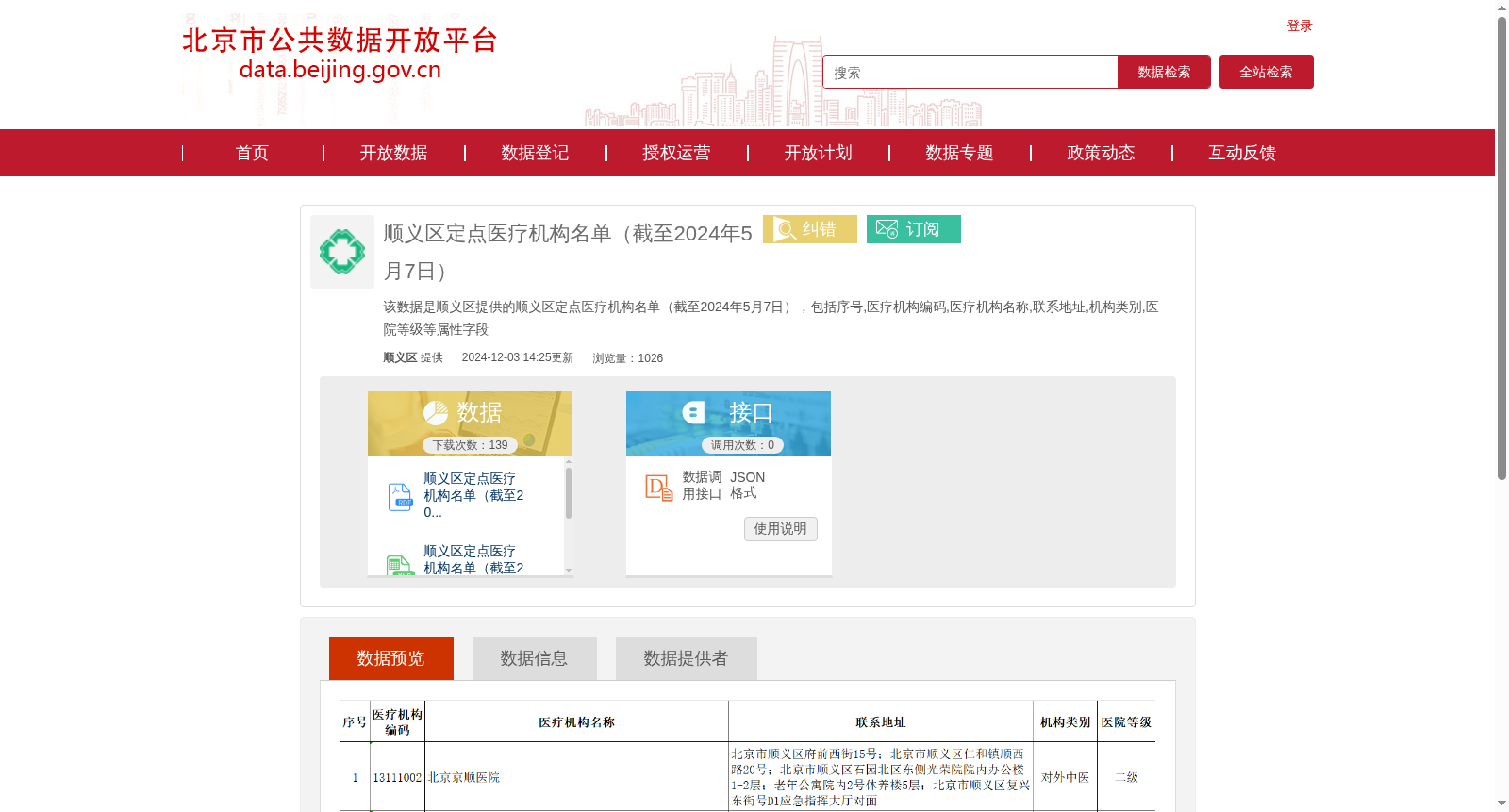1509x812 pixels.
Task: Click the green spreadsheet file icon
Action: point(400,565)
